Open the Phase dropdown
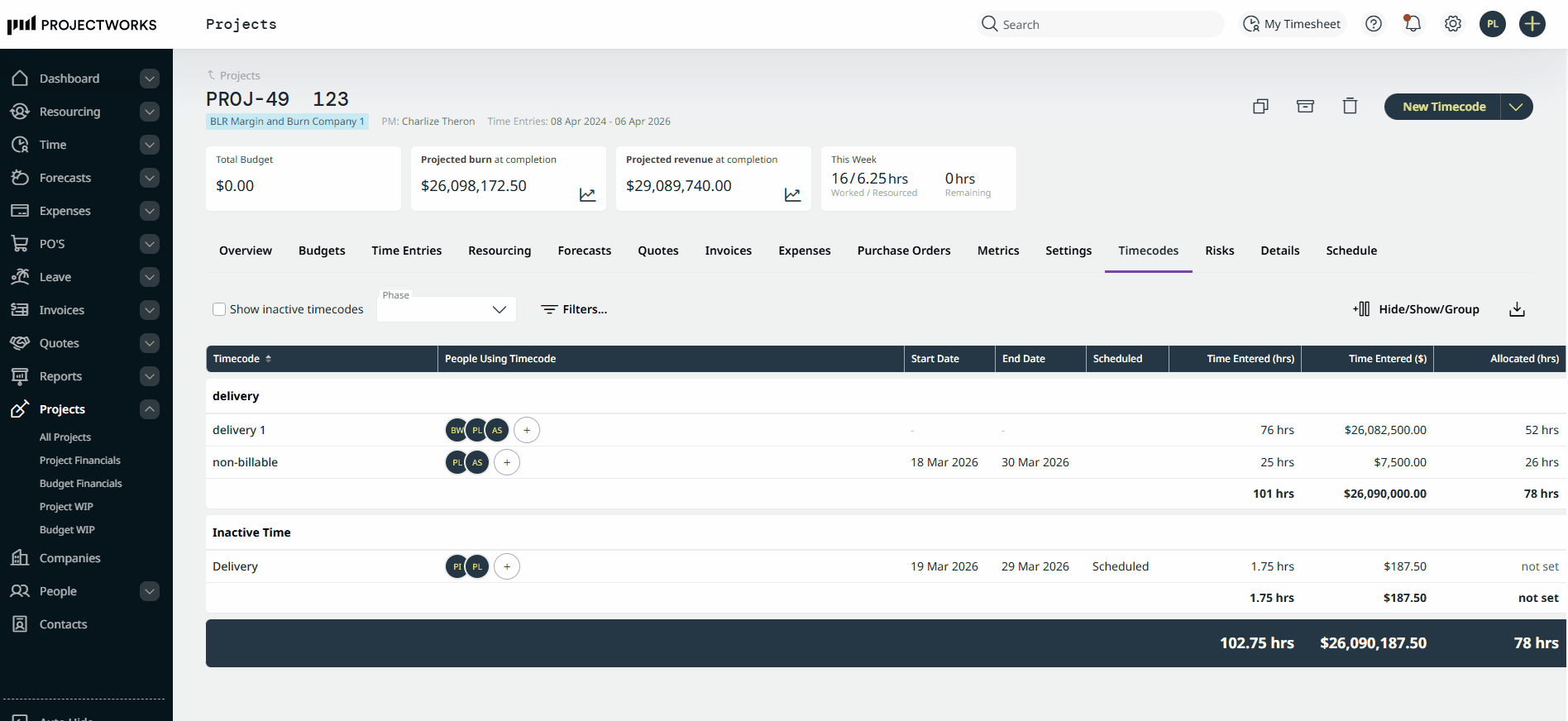Viewport: 1568px width, 721px height. click(447, 309)
